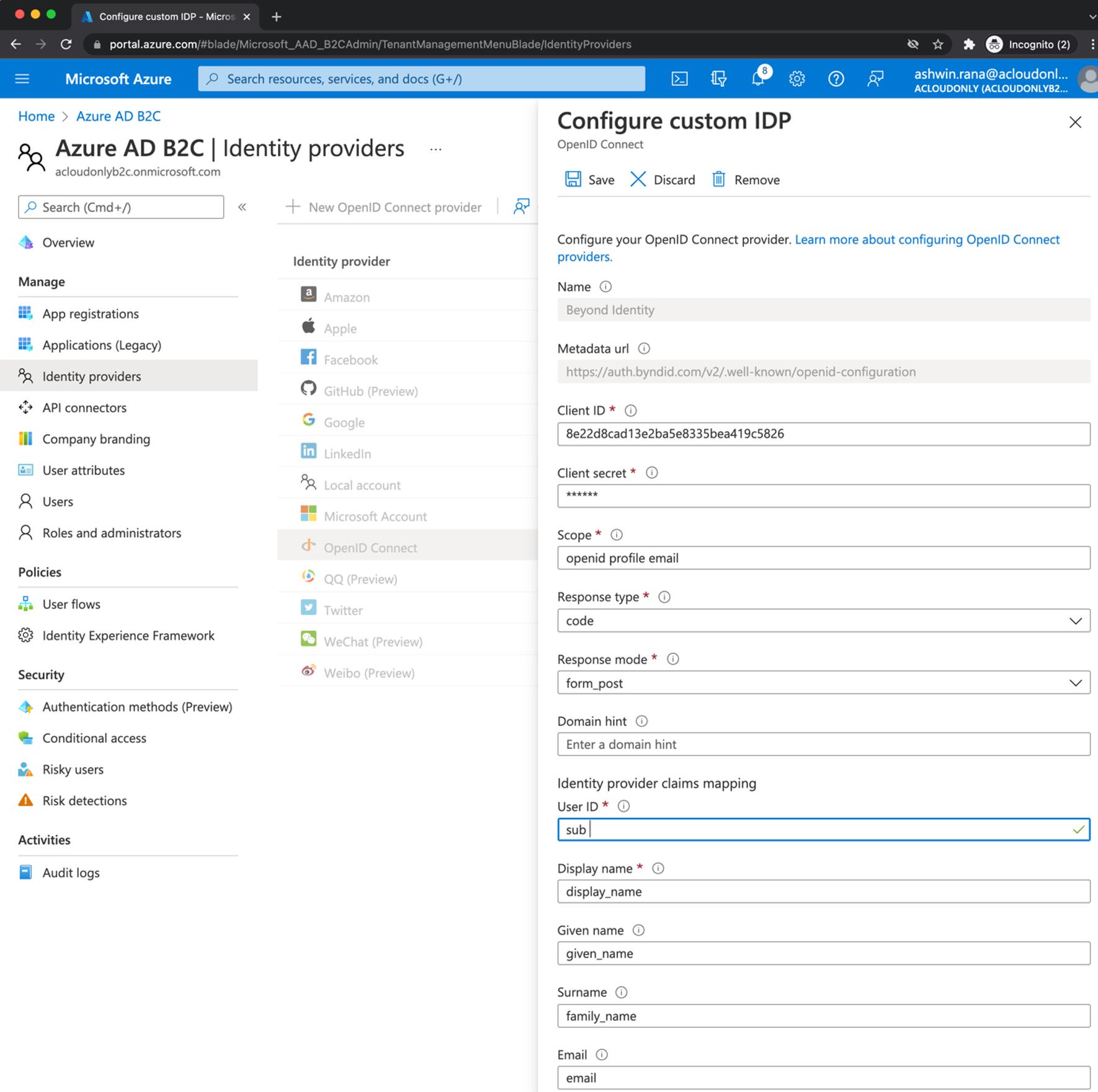Screen dimensions: 1098x1092
Task: Collapse the left navigation pane
Action: [x=242, y=207]
